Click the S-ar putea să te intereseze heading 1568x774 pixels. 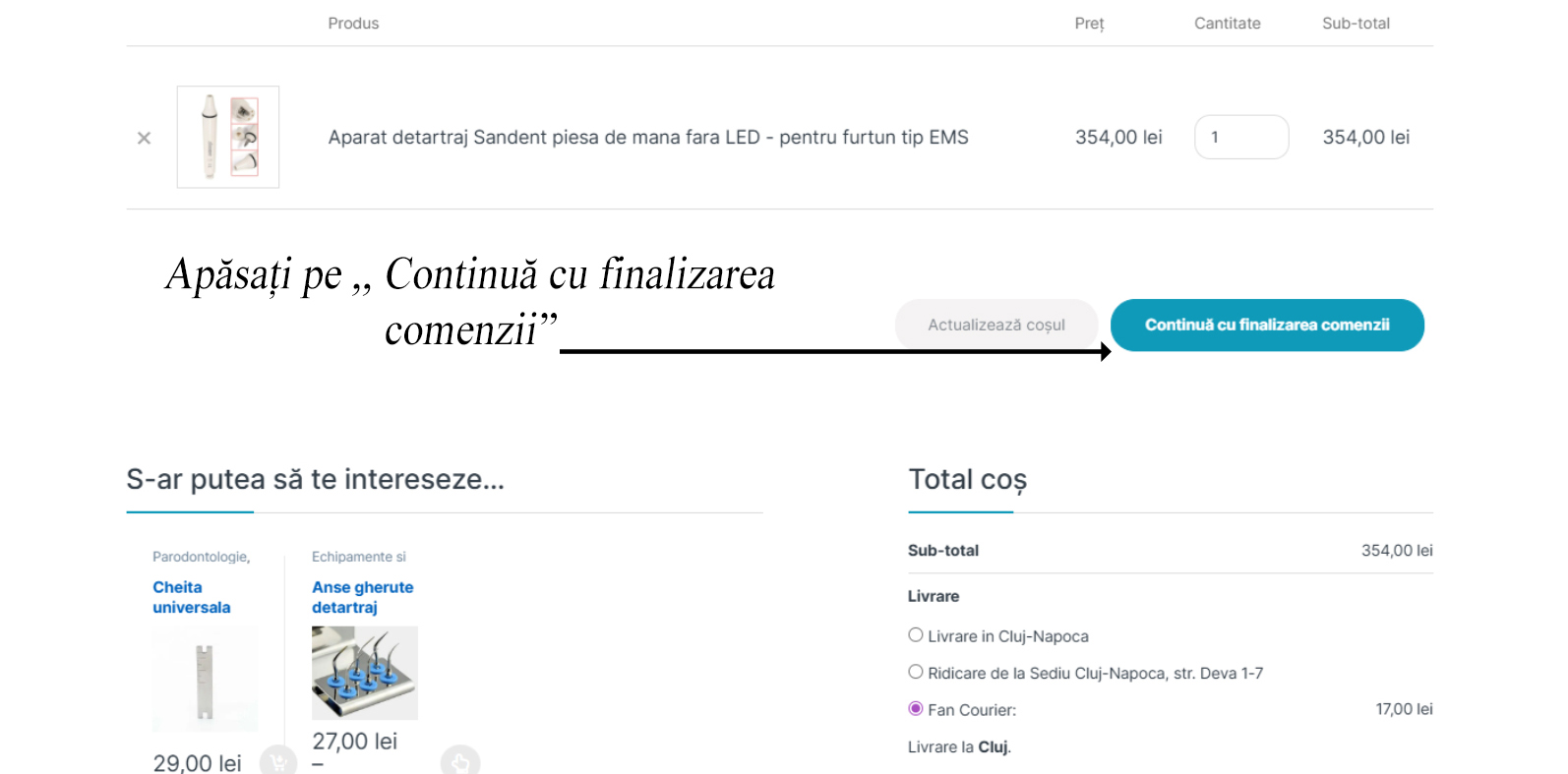click(x=316, y=480)
